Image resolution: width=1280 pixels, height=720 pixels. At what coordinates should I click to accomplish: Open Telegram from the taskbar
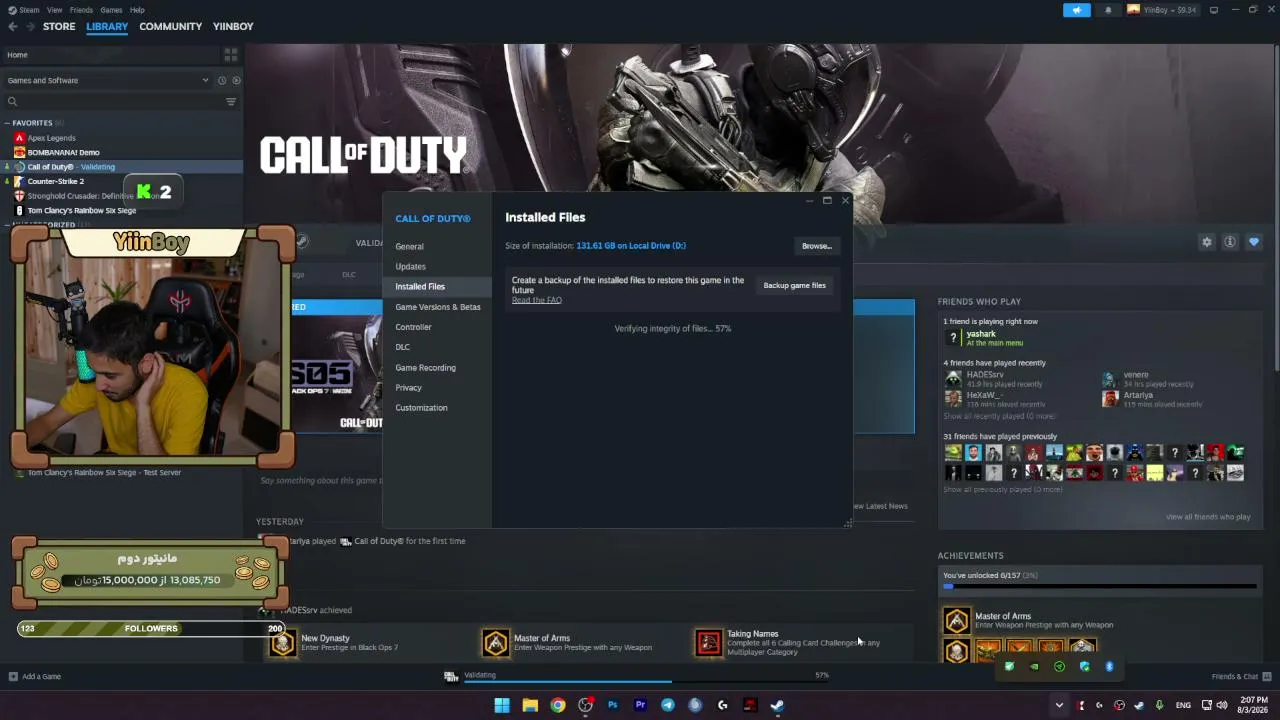click(x=668, y=705)
